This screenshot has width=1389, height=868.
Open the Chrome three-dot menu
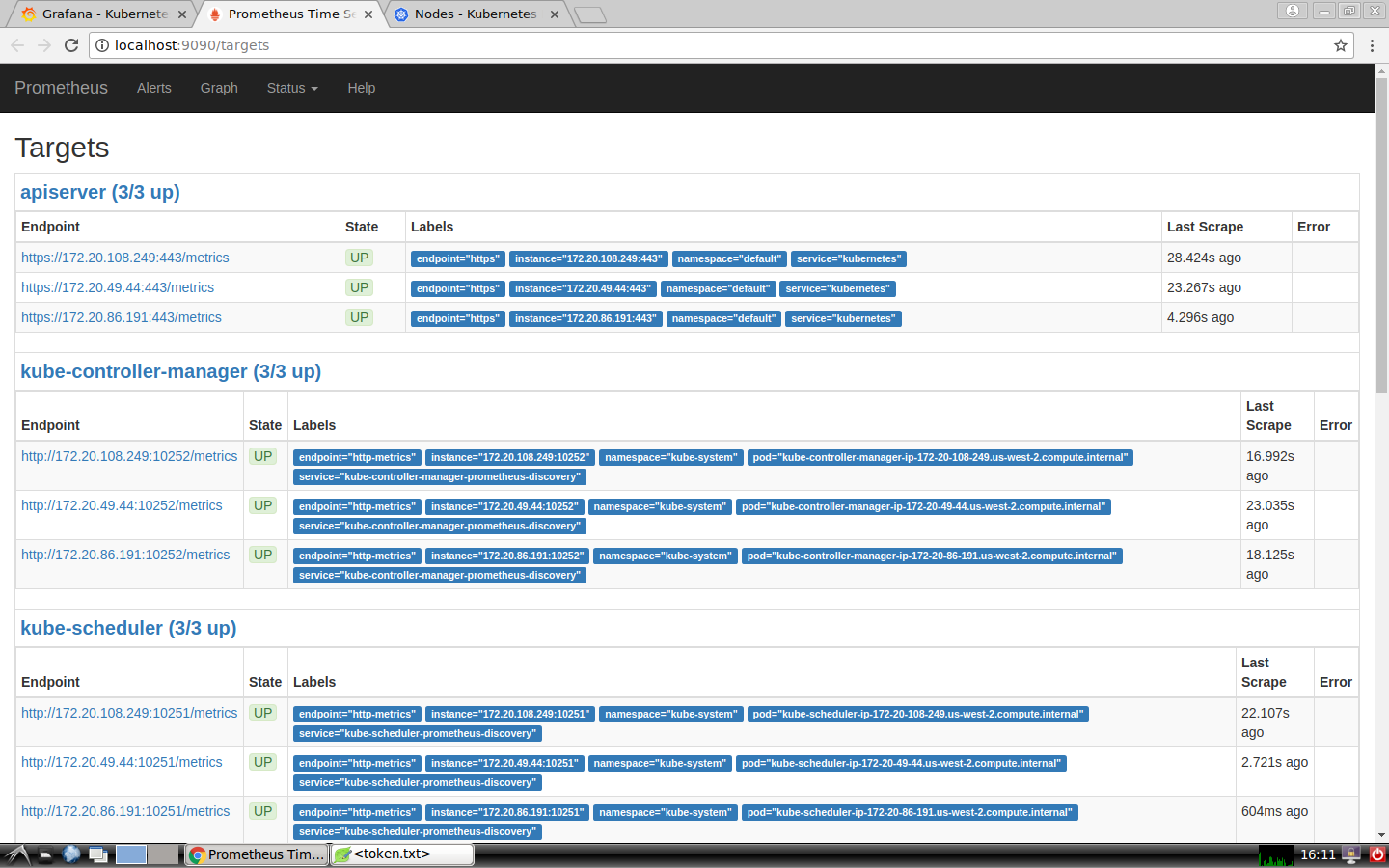(1372, 45)
